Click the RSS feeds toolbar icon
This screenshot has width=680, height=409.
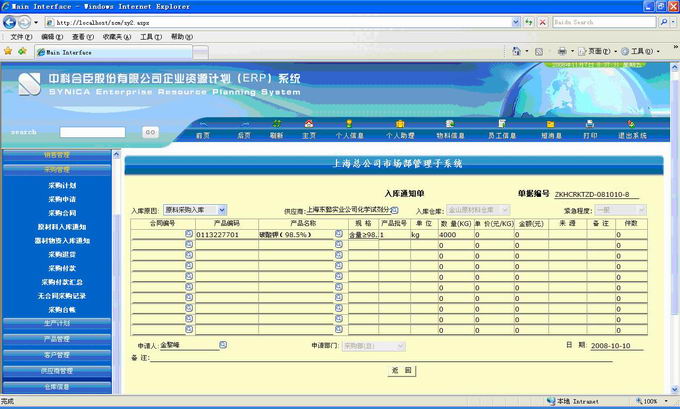coord(539,52)
